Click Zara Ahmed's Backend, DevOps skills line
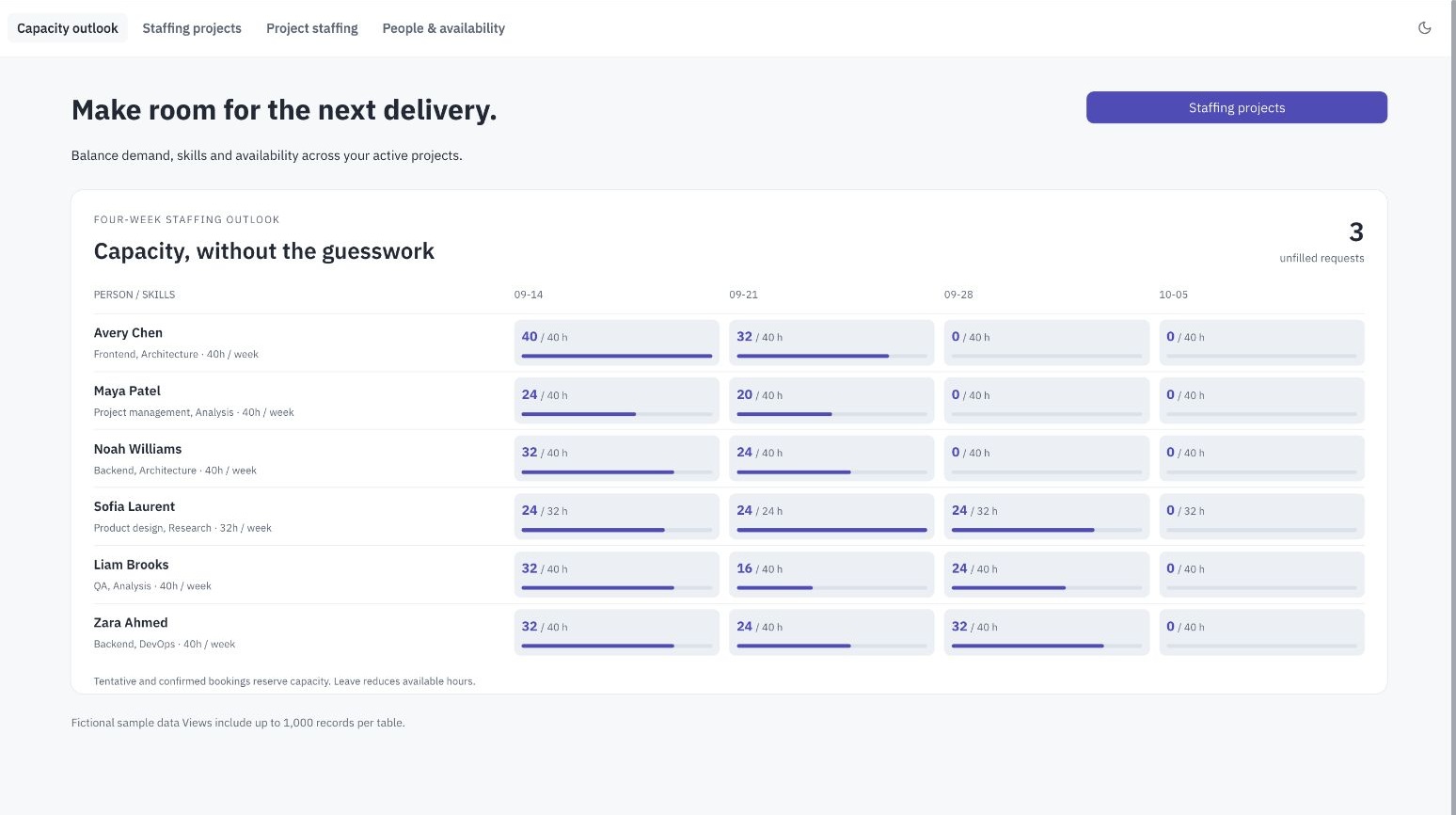Screen dimensions: 1456x815 point(165,645)
